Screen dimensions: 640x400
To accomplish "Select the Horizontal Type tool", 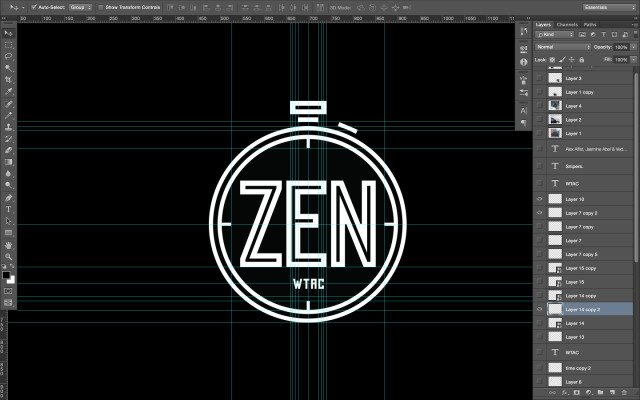I will click(8, 197).
